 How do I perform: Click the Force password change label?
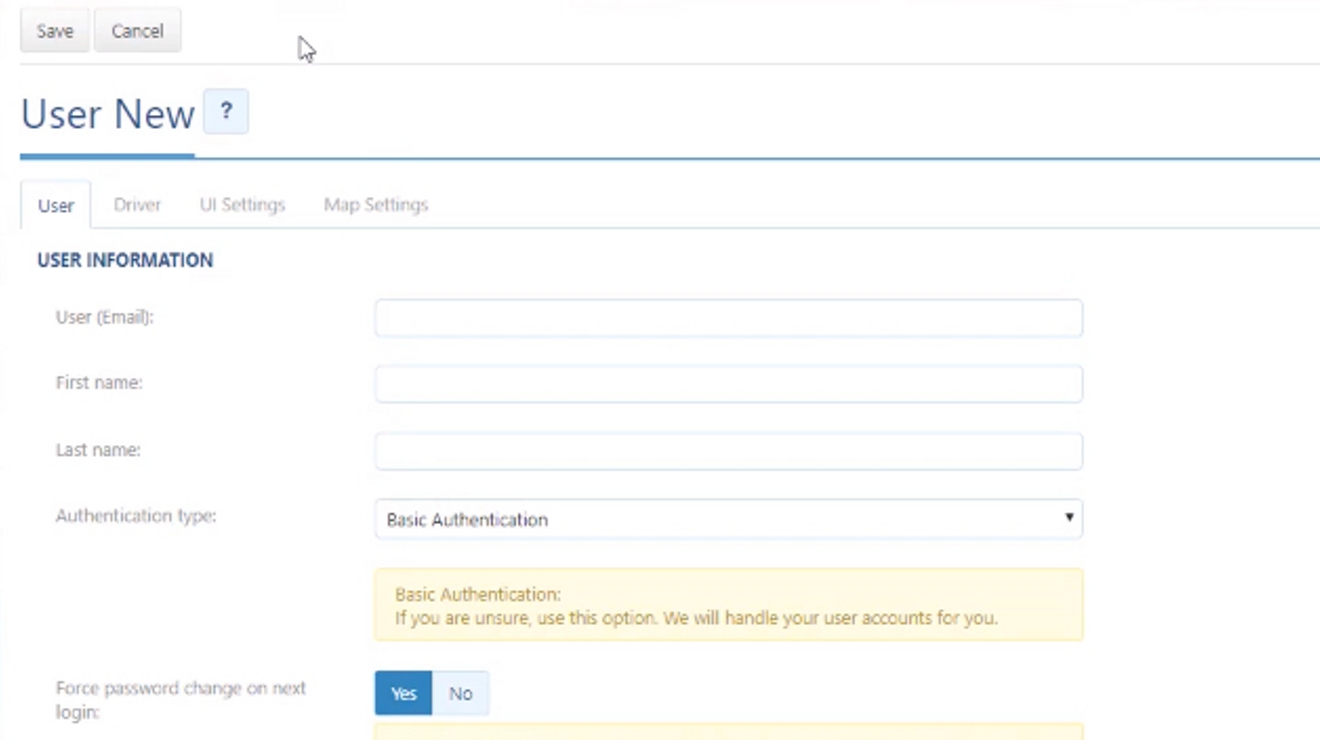[x=180, y=699]
